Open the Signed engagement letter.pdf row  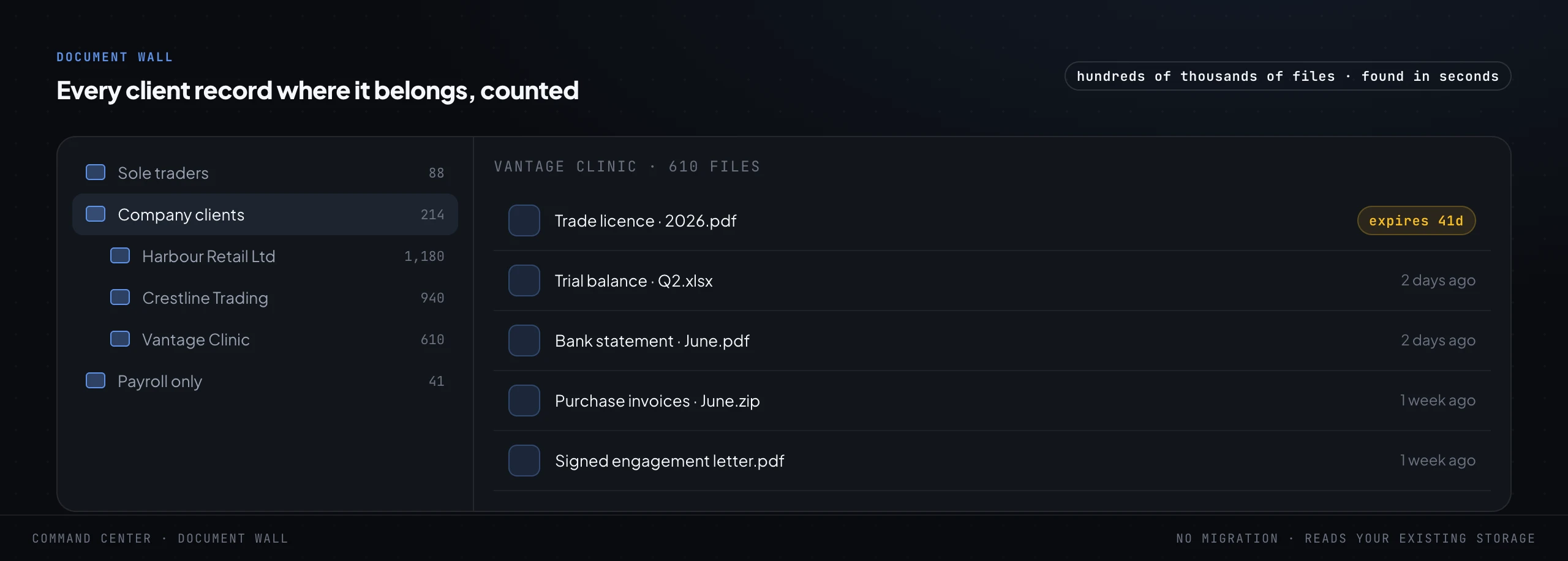coord(992,461)
